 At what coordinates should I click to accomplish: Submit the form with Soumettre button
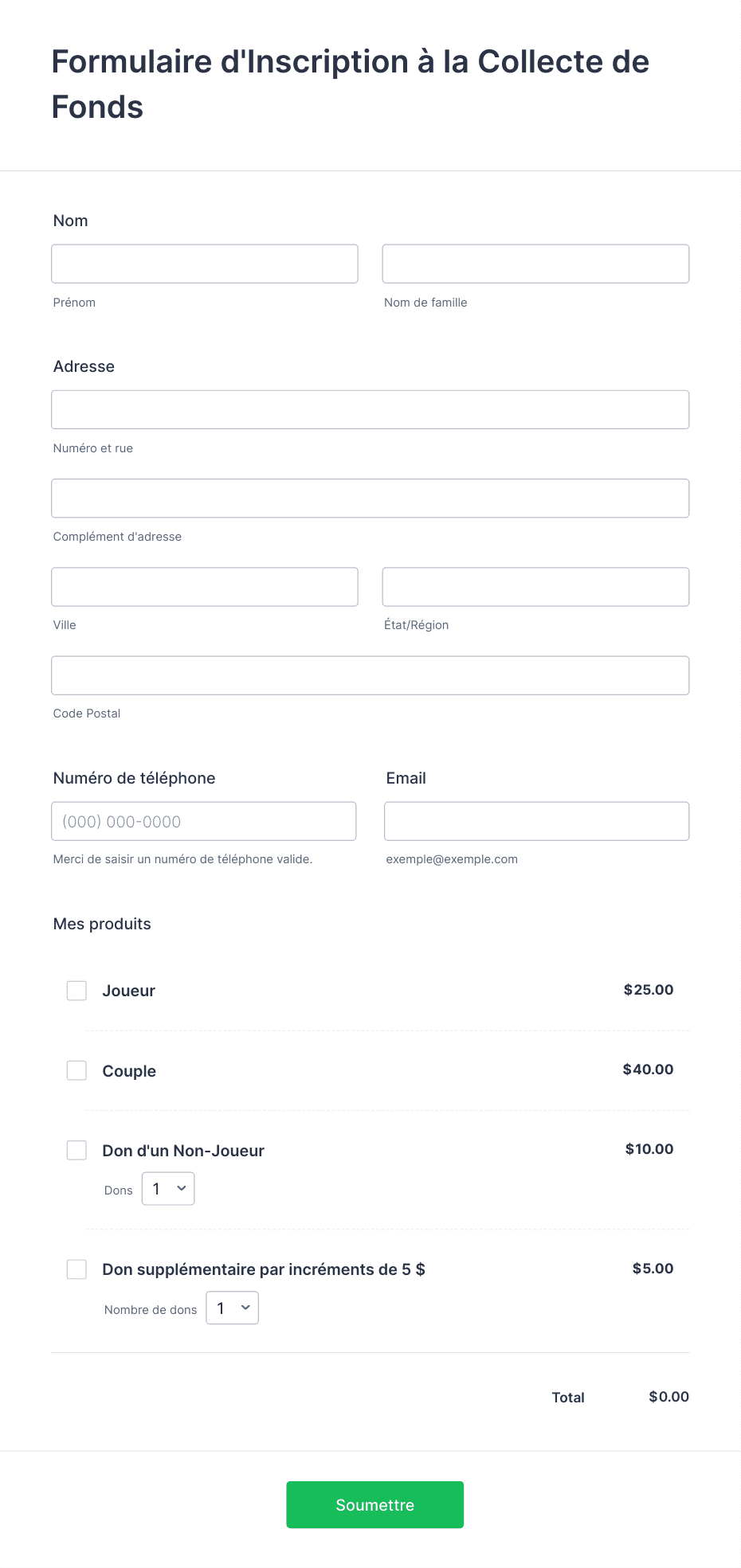click(x=375, y=1505)
